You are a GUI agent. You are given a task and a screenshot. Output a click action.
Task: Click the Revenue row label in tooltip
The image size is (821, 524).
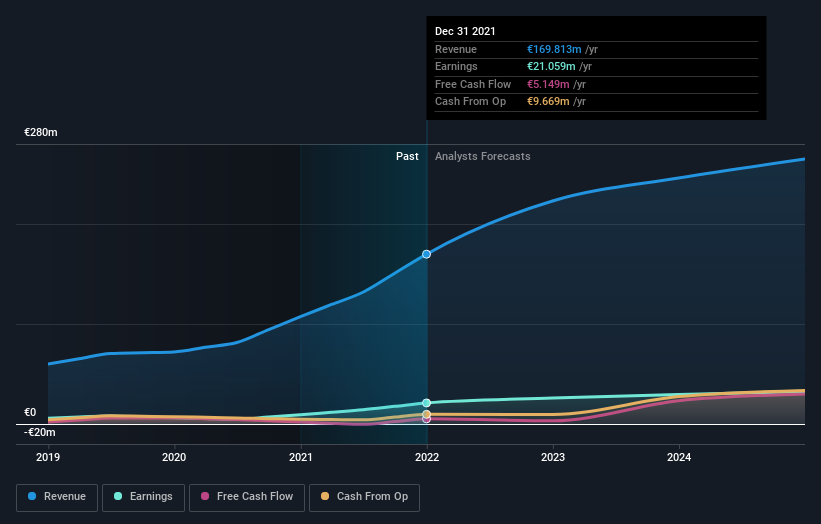[x=456, y=49]
